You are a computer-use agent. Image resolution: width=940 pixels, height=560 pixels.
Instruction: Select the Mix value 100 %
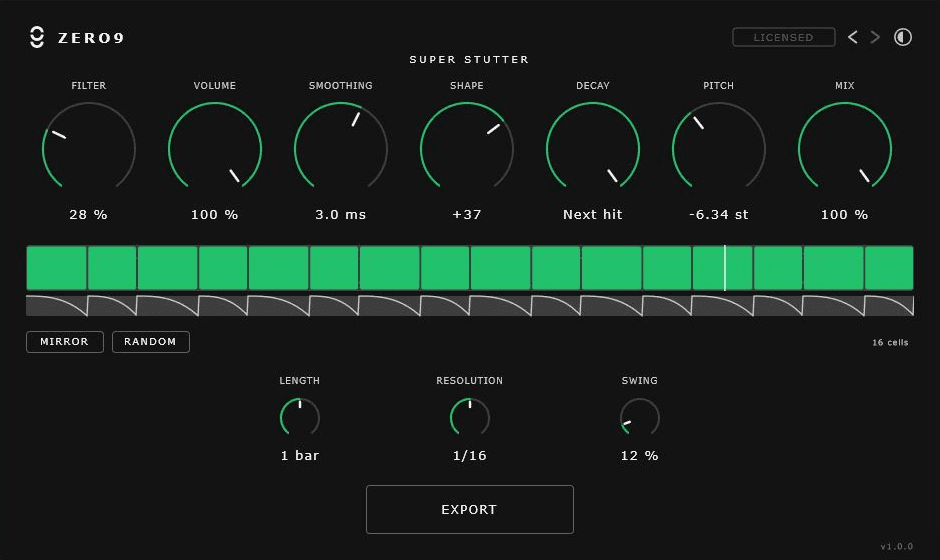click(845, 215)
